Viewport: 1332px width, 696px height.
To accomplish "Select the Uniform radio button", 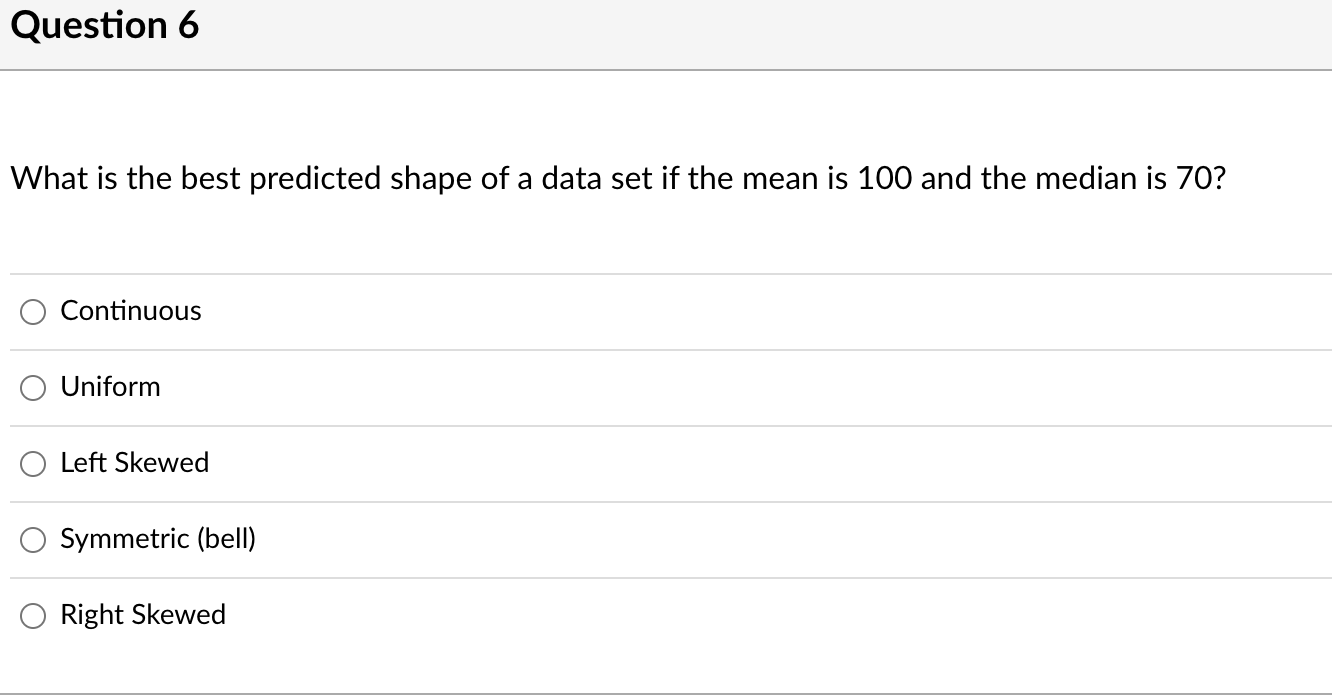I will coord(32,387).
